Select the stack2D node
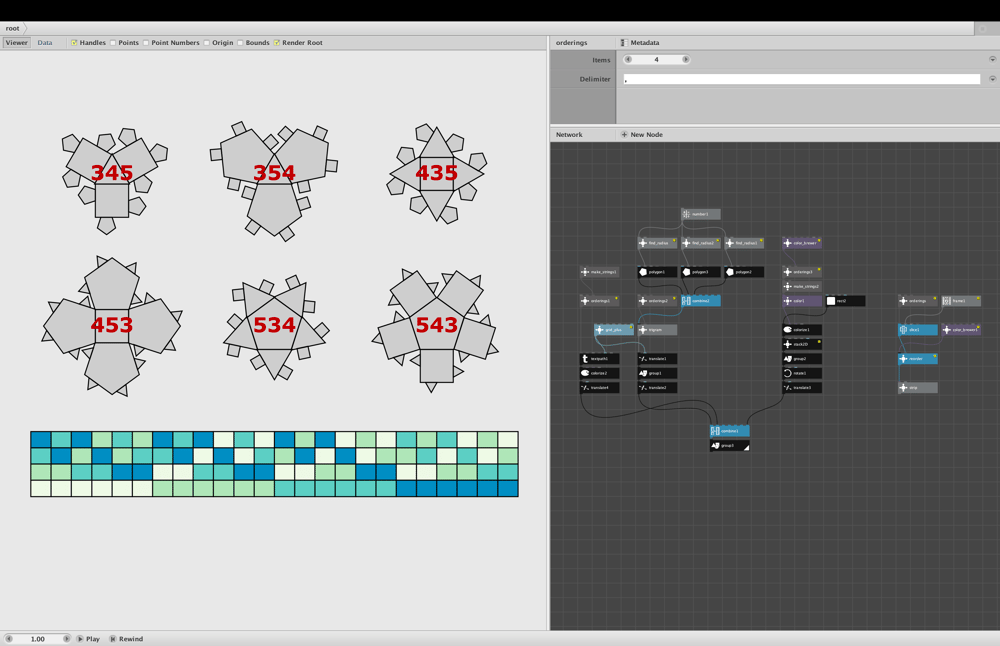The image size is (1000, 646). (802, 344)
